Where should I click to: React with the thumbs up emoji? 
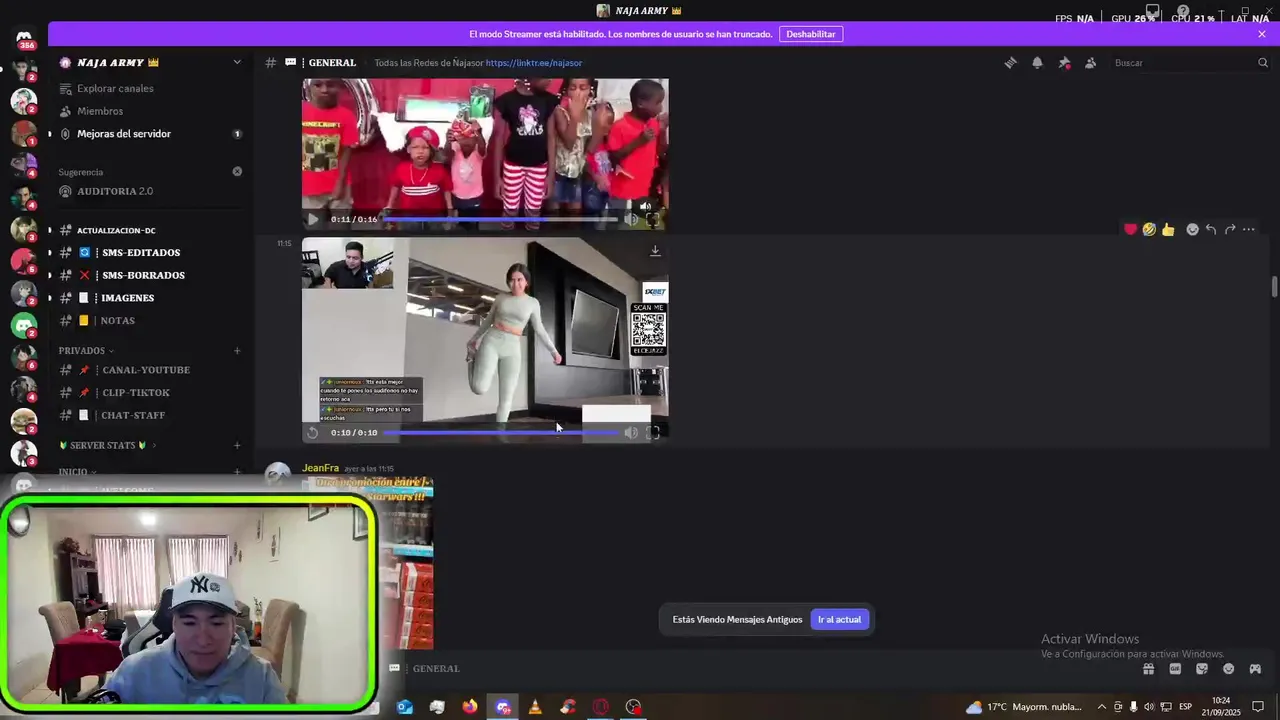point(1168,229)
